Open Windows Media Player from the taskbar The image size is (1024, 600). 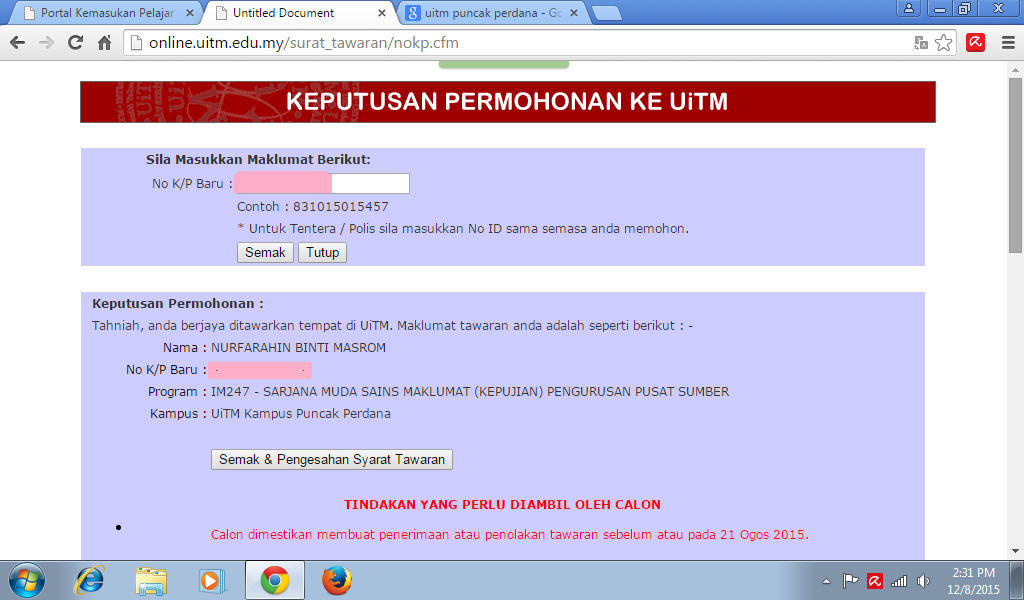tap(212, 580)
